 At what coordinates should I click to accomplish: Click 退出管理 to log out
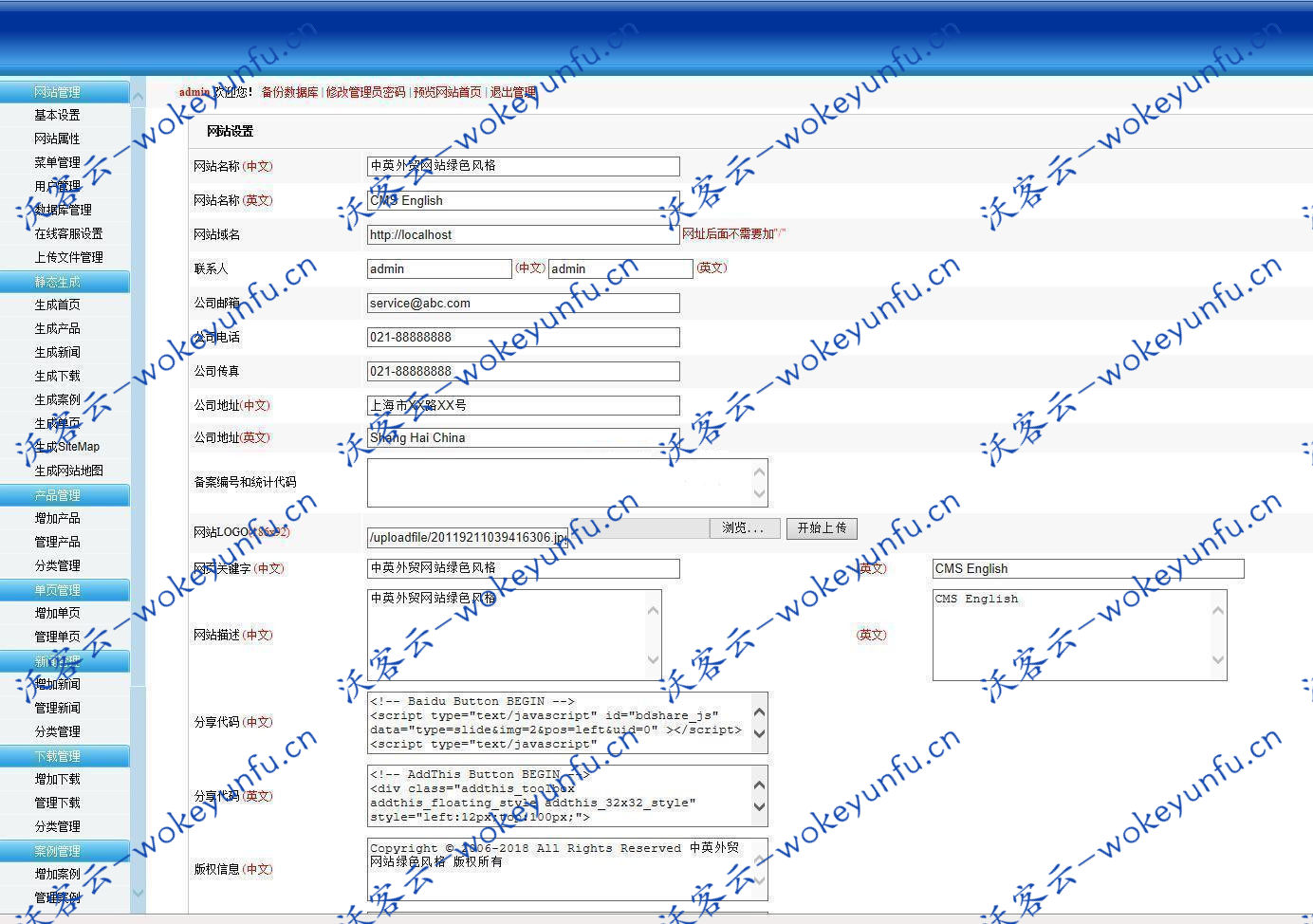[513, 92]
